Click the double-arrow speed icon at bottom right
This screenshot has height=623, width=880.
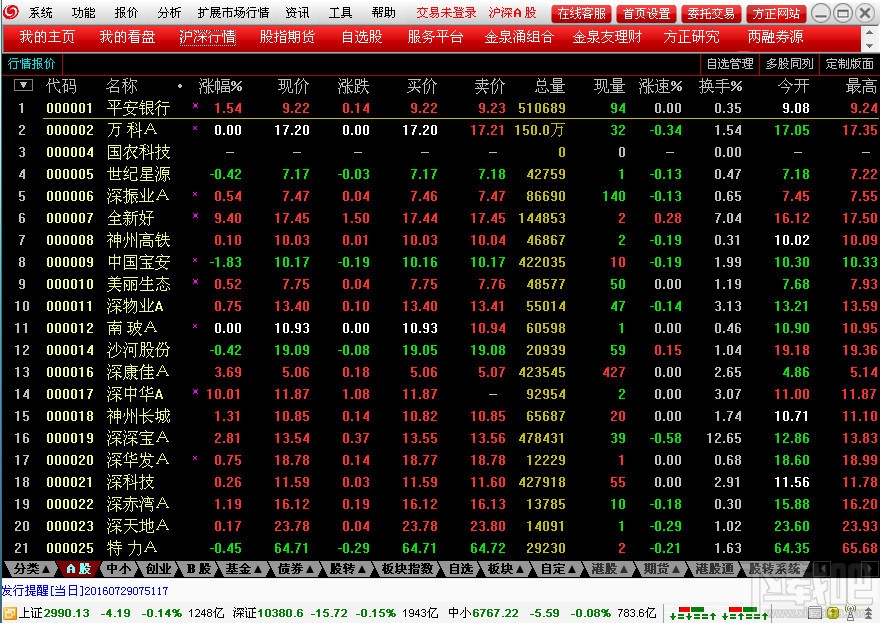pyautogui.click(x=868, y=611)
